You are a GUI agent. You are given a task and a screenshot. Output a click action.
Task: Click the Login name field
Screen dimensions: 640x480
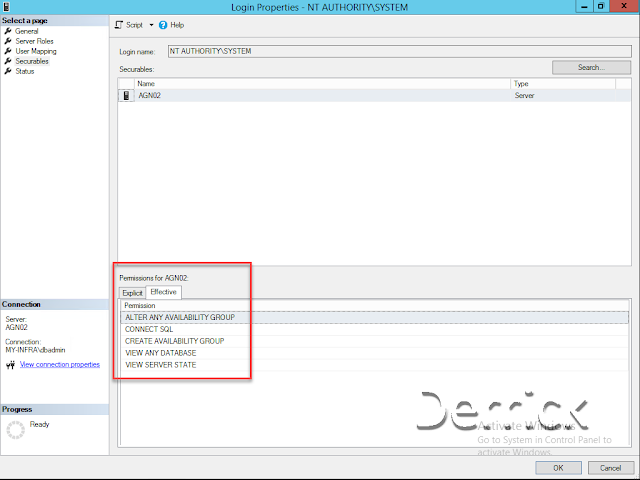coord(400,51)
